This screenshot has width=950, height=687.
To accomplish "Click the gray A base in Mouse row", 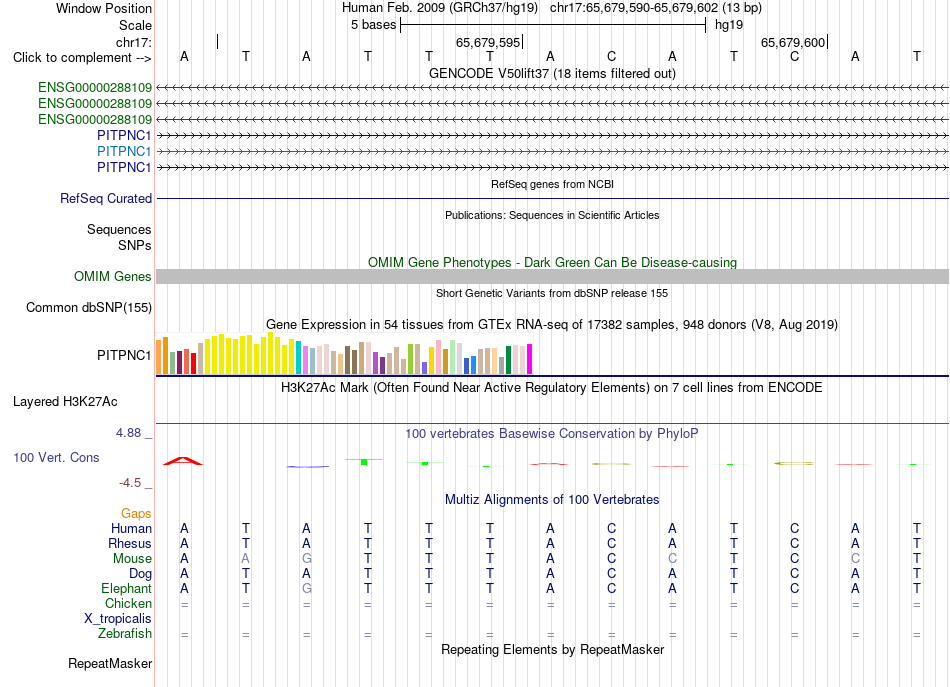I will pyautogui.click(x=245, y=559).
